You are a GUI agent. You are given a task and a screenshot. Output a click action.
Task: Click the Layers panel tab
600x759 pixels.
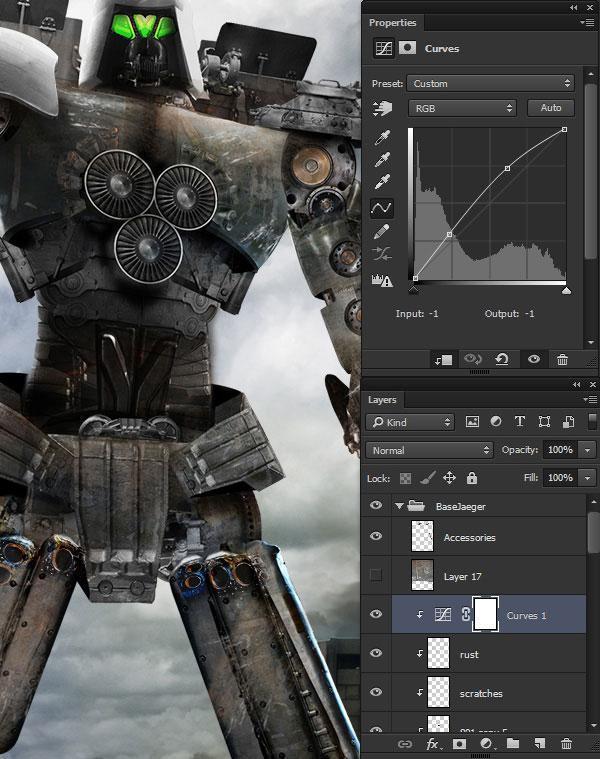[383, 400]
